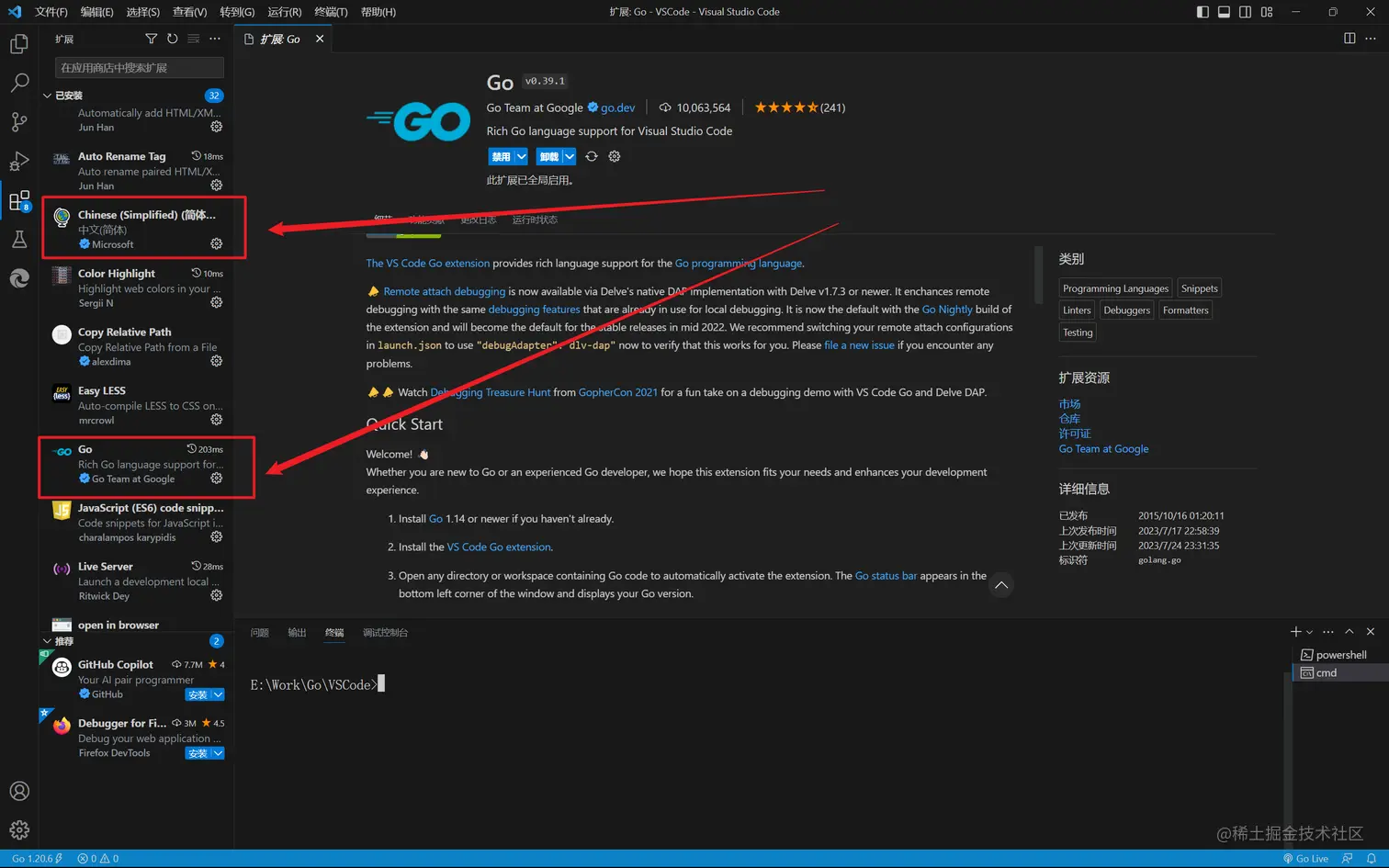Toggle the bottom panel visibility

coord(1224,12)
